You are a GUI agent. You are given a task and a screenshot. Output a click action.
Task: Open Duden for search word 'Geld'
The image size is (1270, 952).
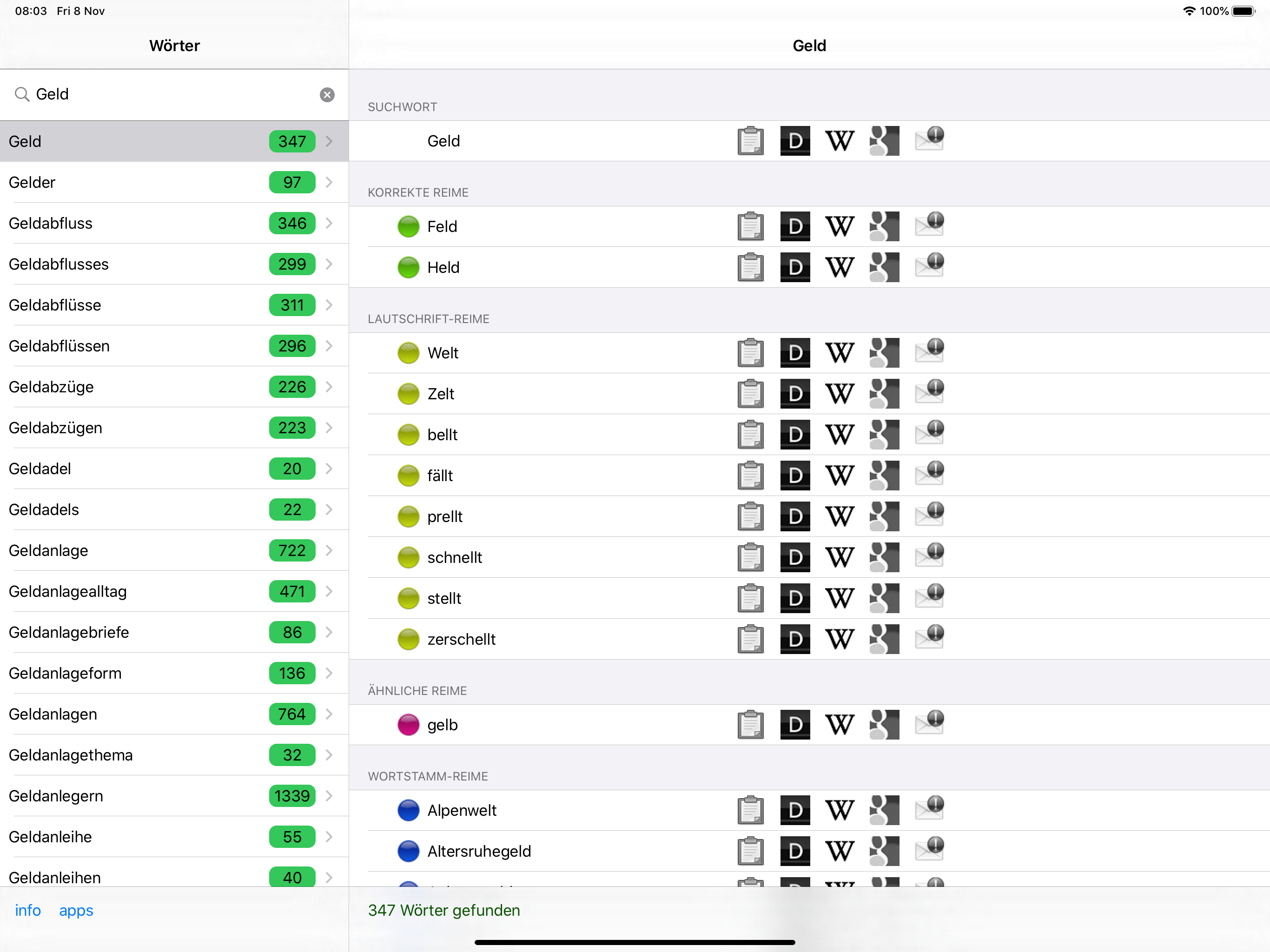pos(795,141)
